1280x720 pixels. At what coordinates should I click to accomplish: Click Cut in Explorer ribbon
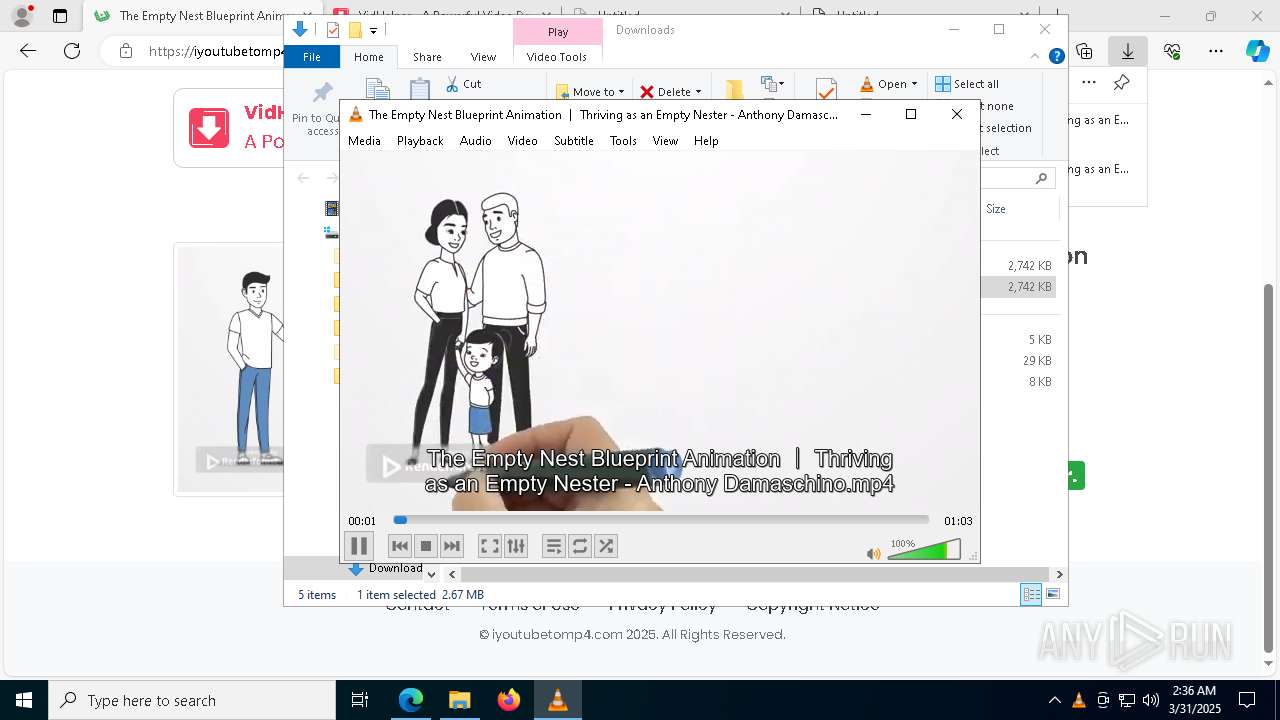pyautogui.click(x=463, y=84)
